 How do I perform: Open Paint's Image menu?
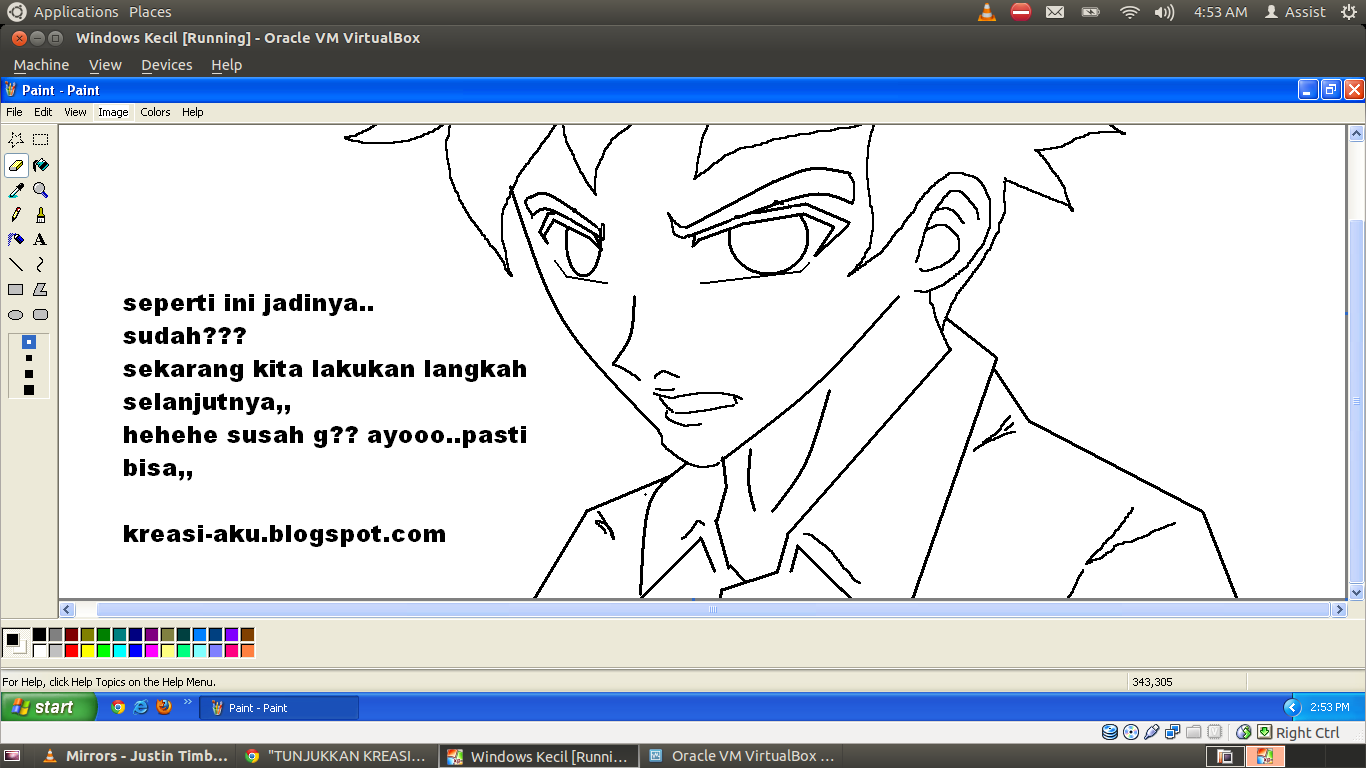(x=113, y=112)
